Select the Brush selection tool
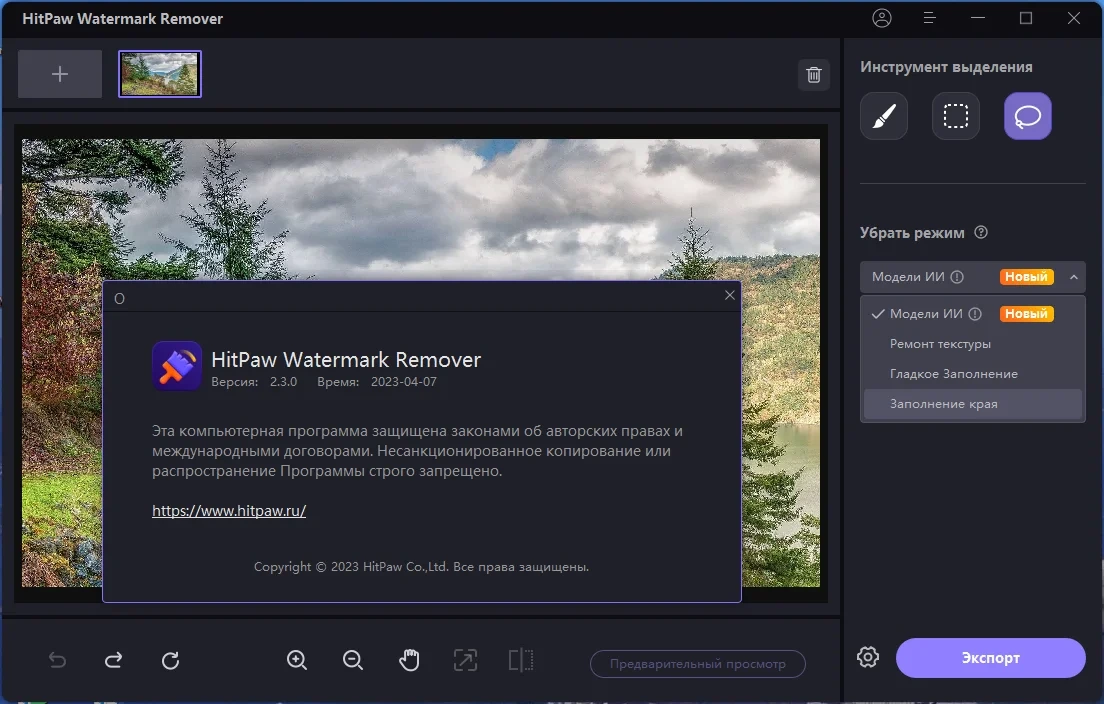Screen dimensions: 1104x704 tap(884, 116)
